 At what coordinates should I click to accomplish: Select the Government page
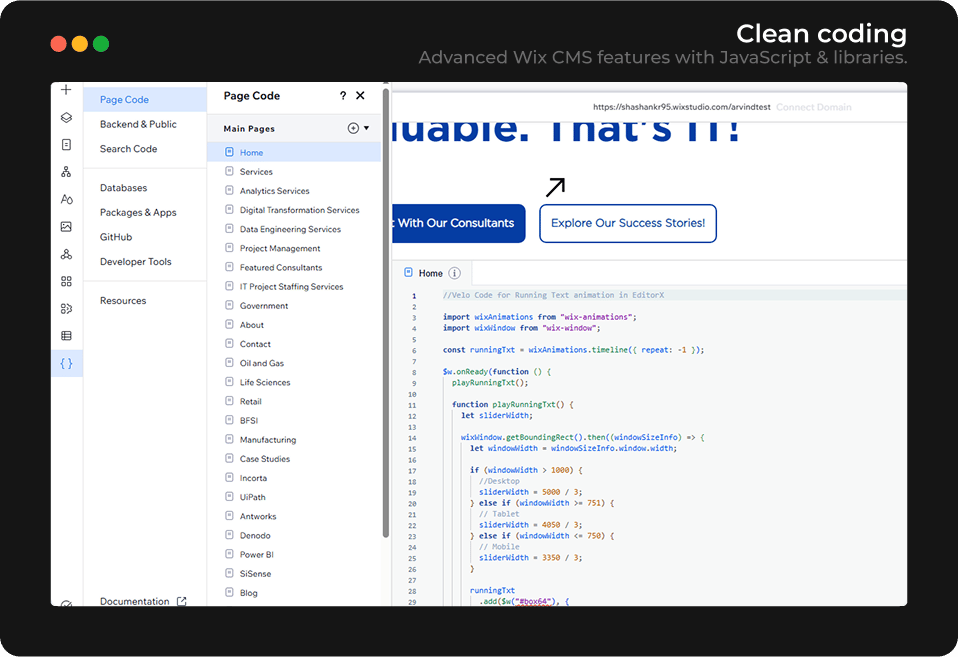294,306
